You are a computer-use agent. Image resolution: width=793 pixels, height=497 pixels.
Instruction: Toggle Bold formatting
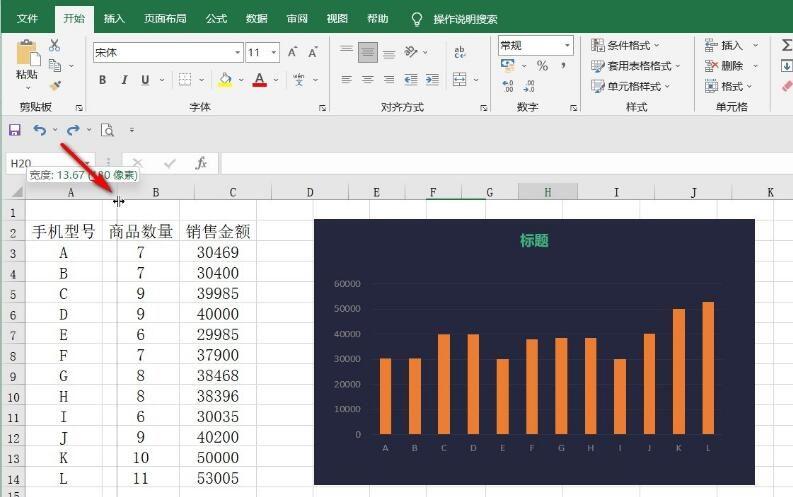[103, 80]
